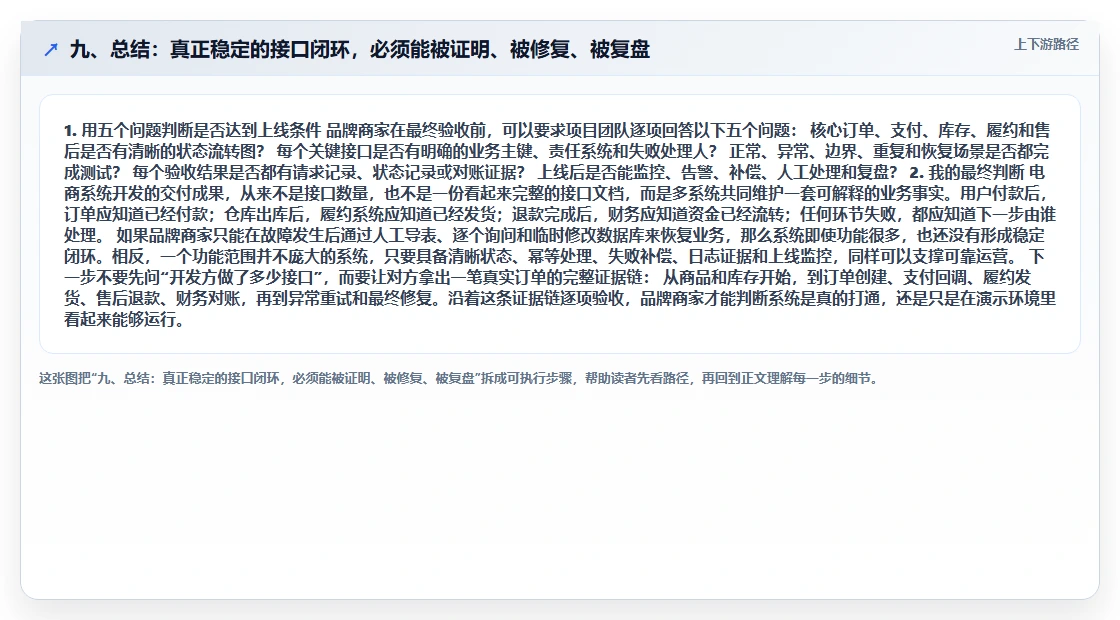This screenshot has height=620, width=1120.
Task: Click the caption line starting 这张图把
Action: [459, 379]
